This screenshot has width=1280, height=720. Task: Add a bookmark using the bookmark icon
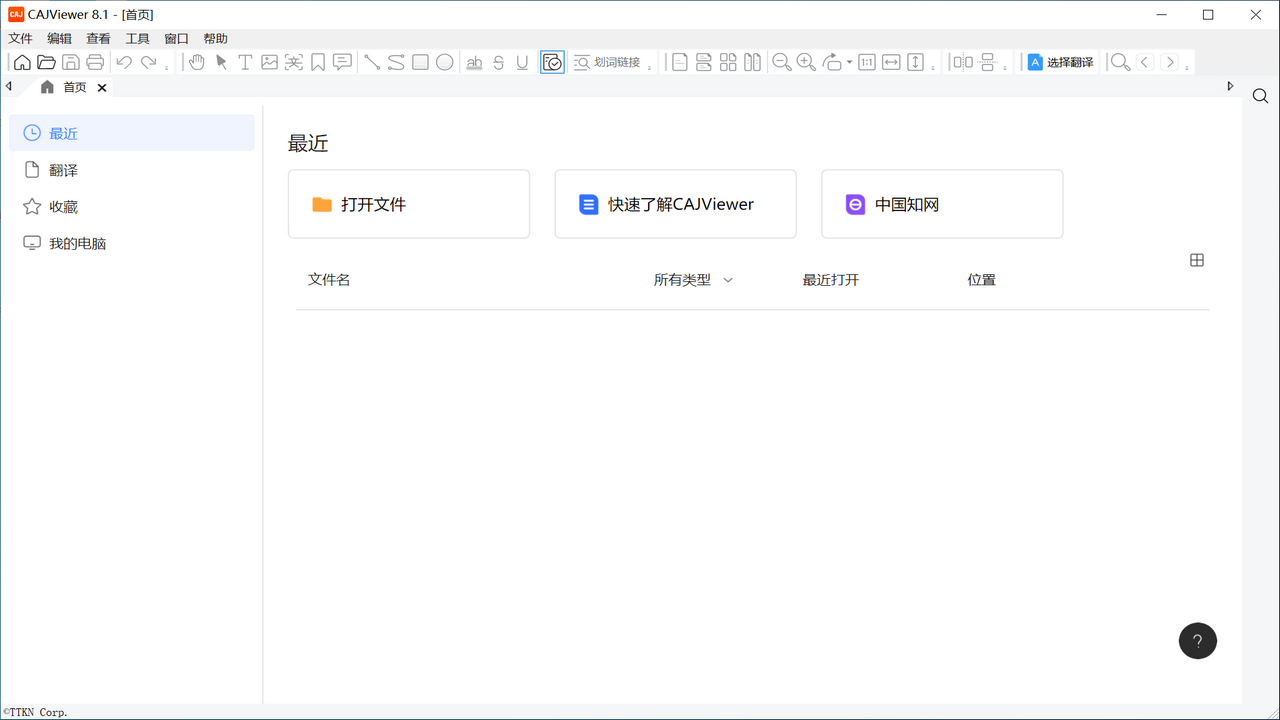(x=318, y=61)
